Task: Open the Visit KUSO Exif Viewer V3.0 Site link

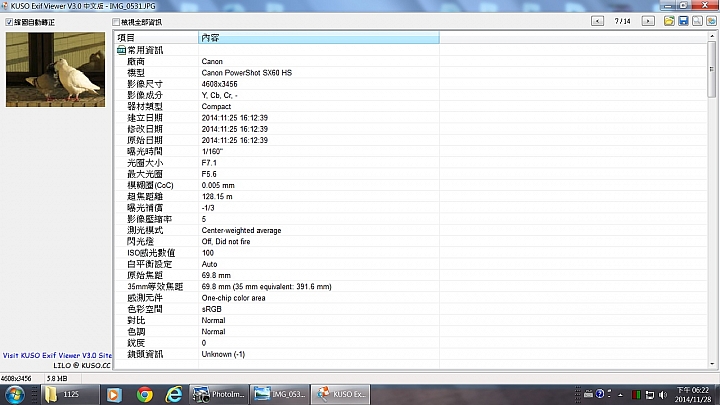Action: tap(57, 355)
